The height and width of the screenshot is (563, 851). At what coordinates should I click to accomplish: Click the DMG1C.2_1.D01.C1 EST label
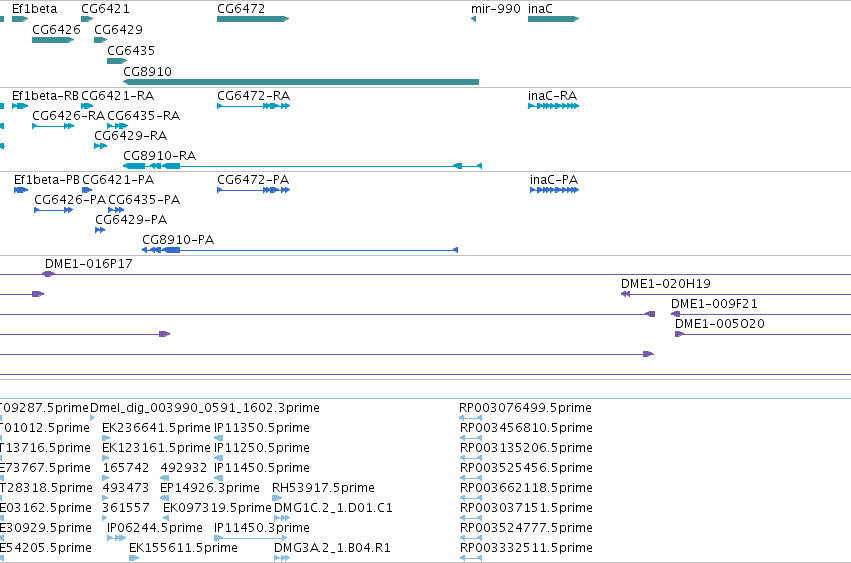(x=333, y=508)
